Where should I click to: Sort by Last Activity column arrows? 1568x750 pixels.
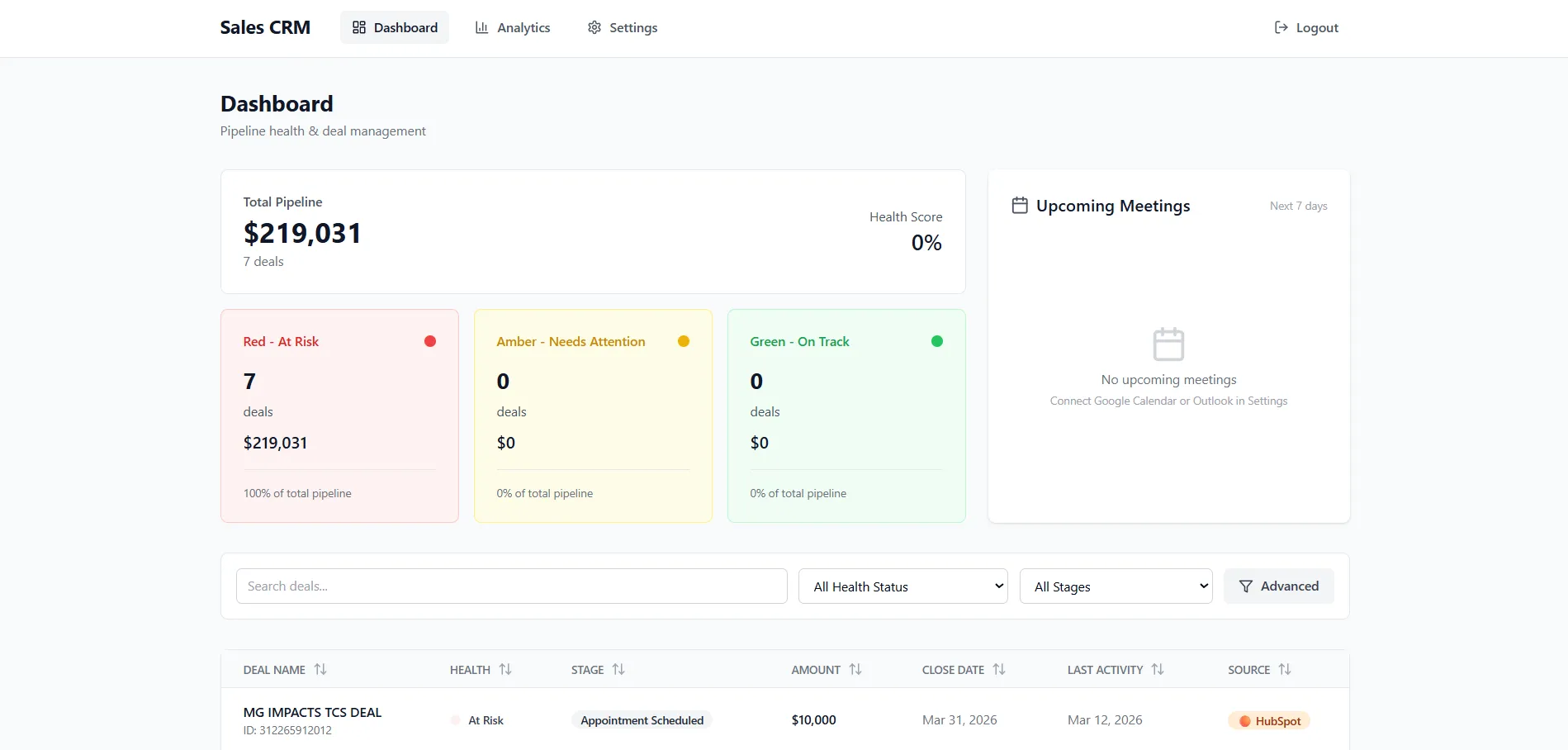click(1158, 669)
